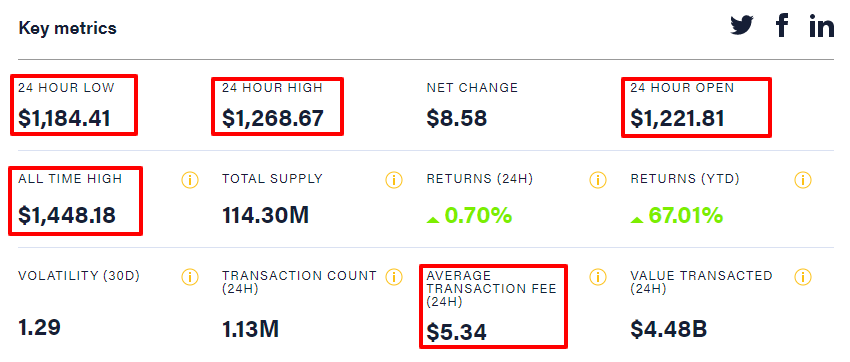Select the Net Change value $8.58
Image resolution: width=850 pixels, height=362 pixels.
pos(456,119)
